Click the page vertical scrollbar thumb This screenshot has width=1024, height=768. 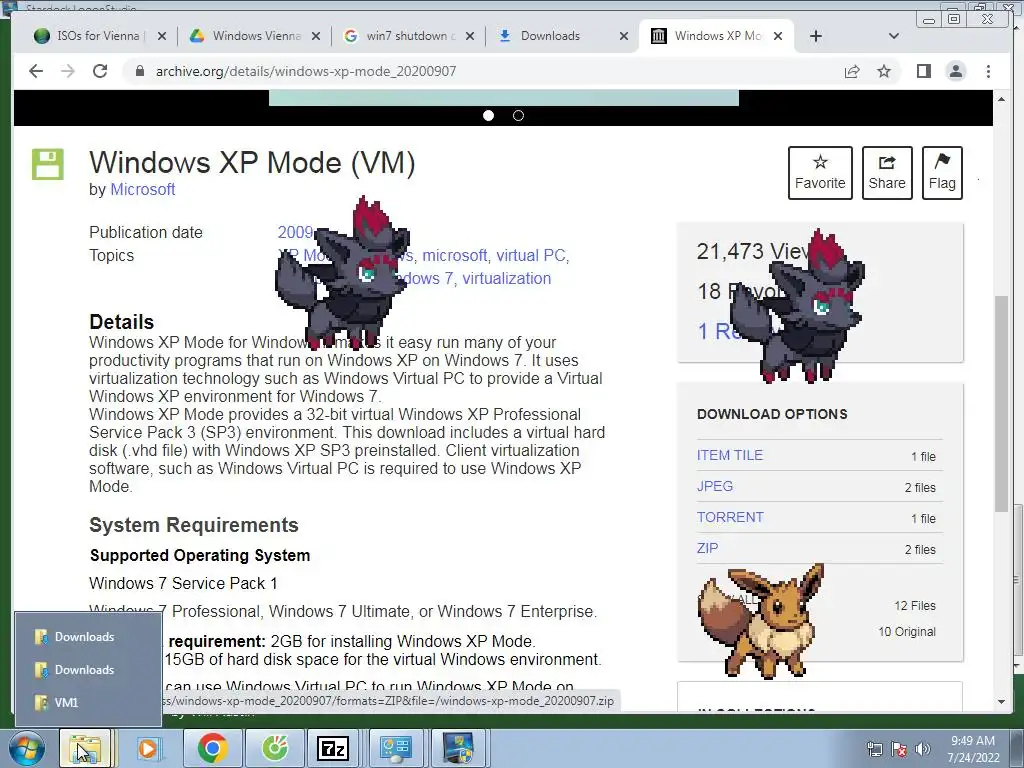point(1000,404)
